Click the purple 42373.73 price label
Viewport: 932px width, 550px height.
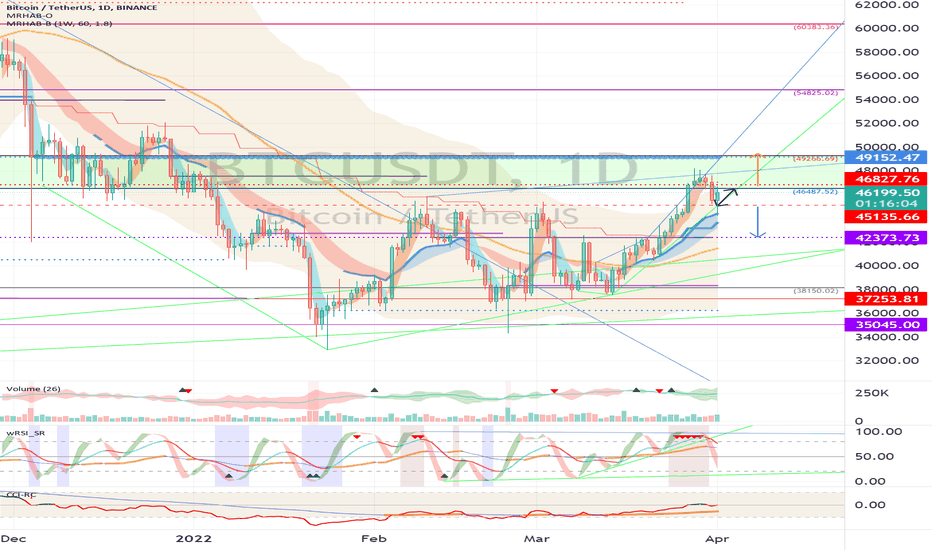pyautogui.click(x=887, y=238)
